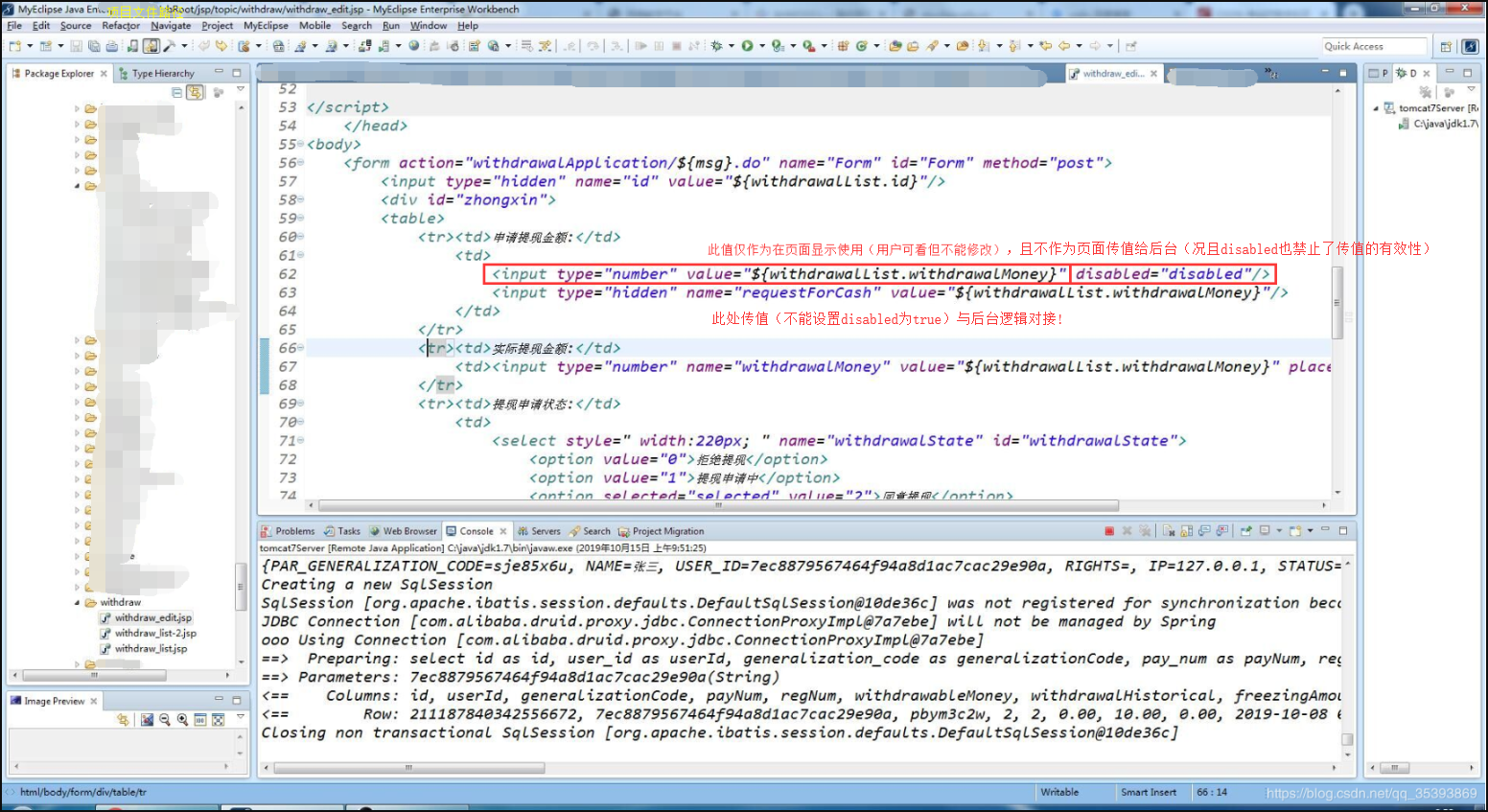This screenshot has height=812, width=1488.
Task: Click the Clear Console icon
Action: click(1169, 530)
